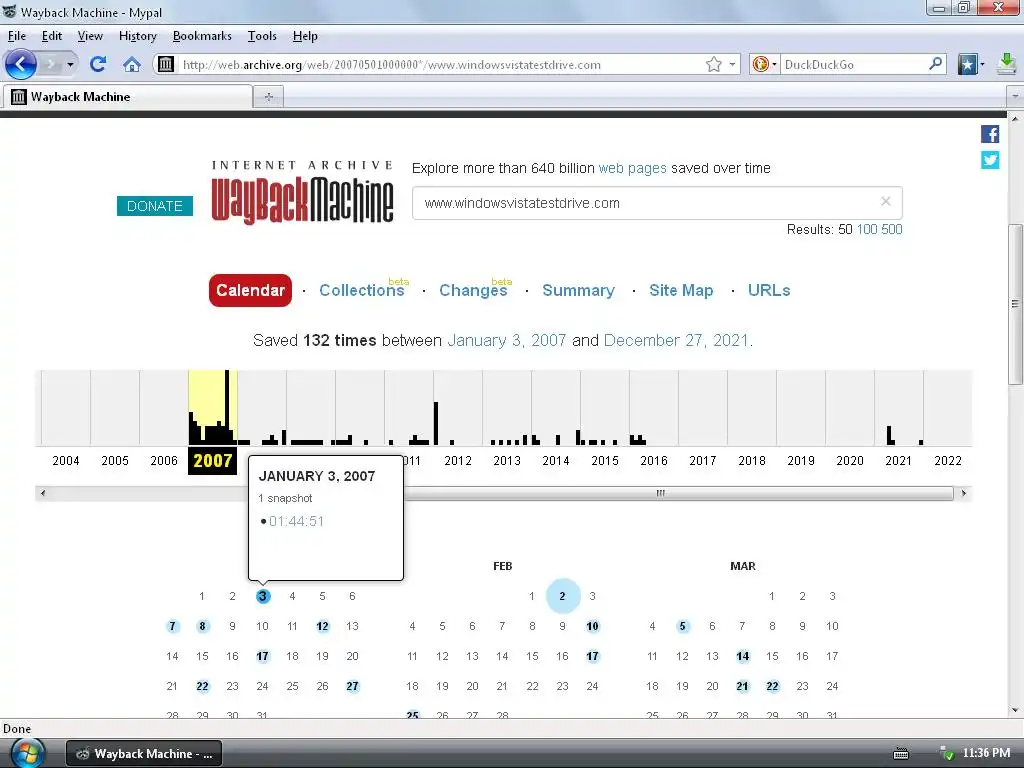Focus the DuckDuckGo search box
1024x768 pixels.
point(854,65)
